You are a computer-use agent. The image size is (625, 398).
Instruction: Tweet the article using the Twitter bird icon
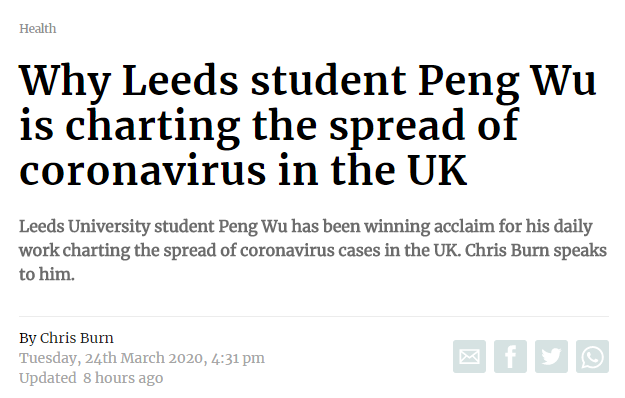(x=551, y=356)
